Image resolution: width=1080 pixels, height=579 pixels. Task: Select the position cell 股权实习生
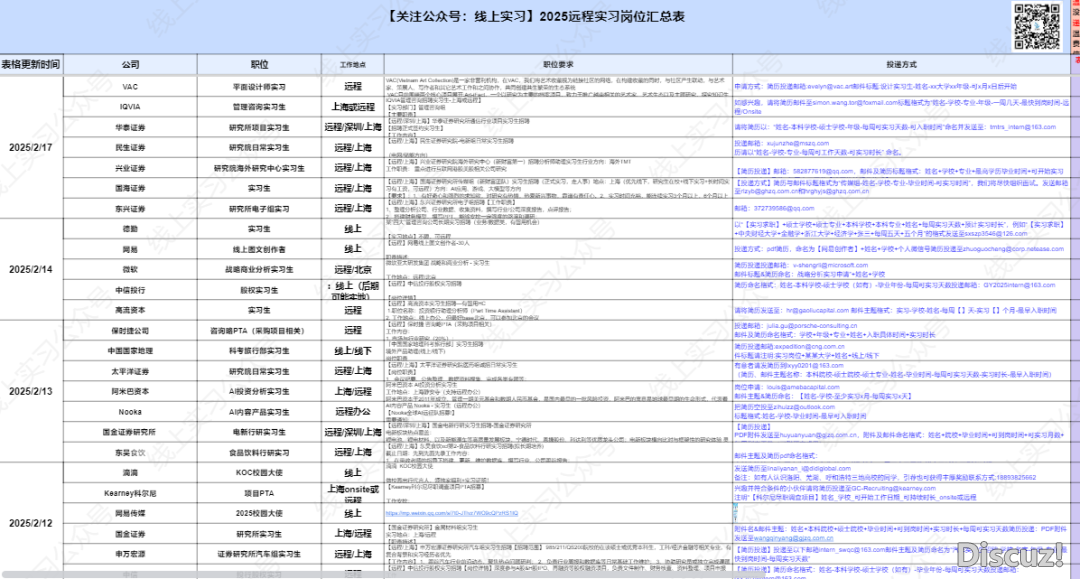click(x=259, y=290)
